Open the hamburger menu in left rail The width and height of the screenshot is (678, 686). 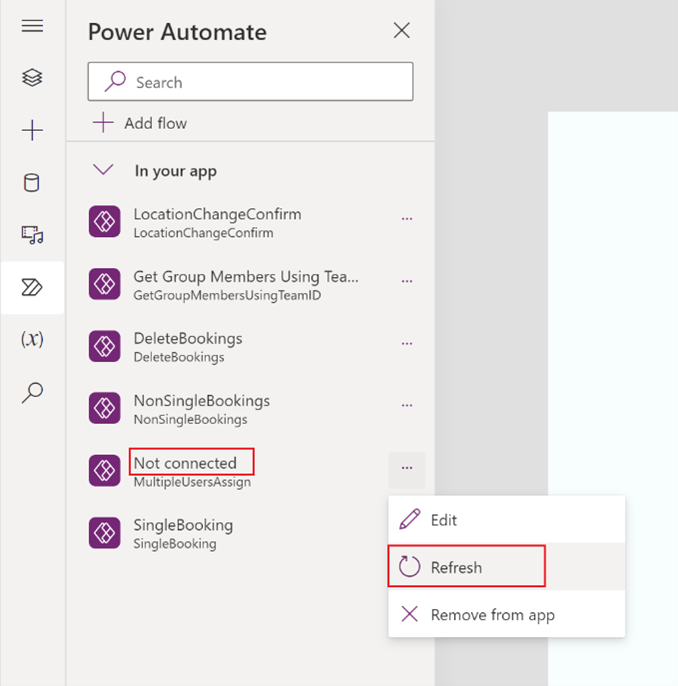point(32,26)
